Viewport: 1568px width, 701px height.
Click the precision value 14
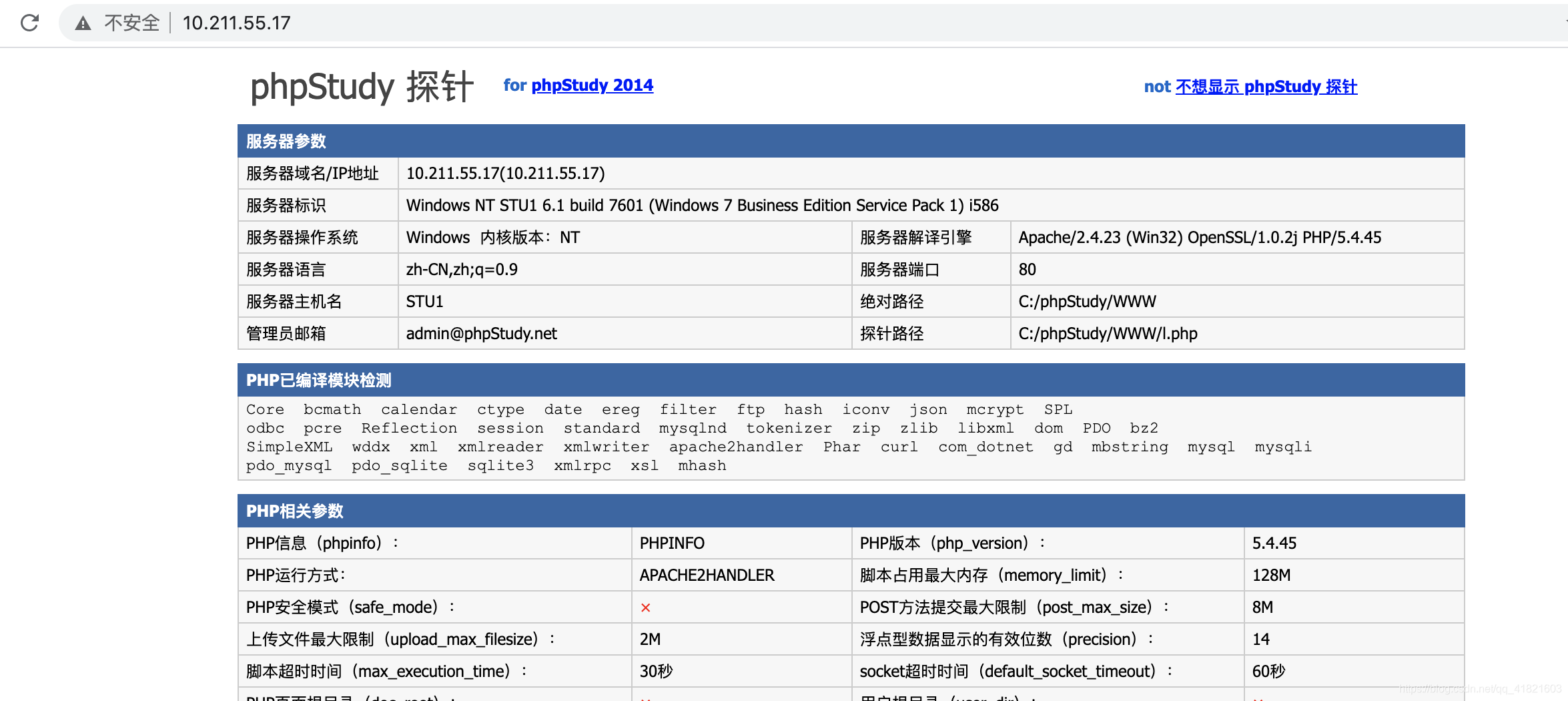click(x=1260, y=640)
